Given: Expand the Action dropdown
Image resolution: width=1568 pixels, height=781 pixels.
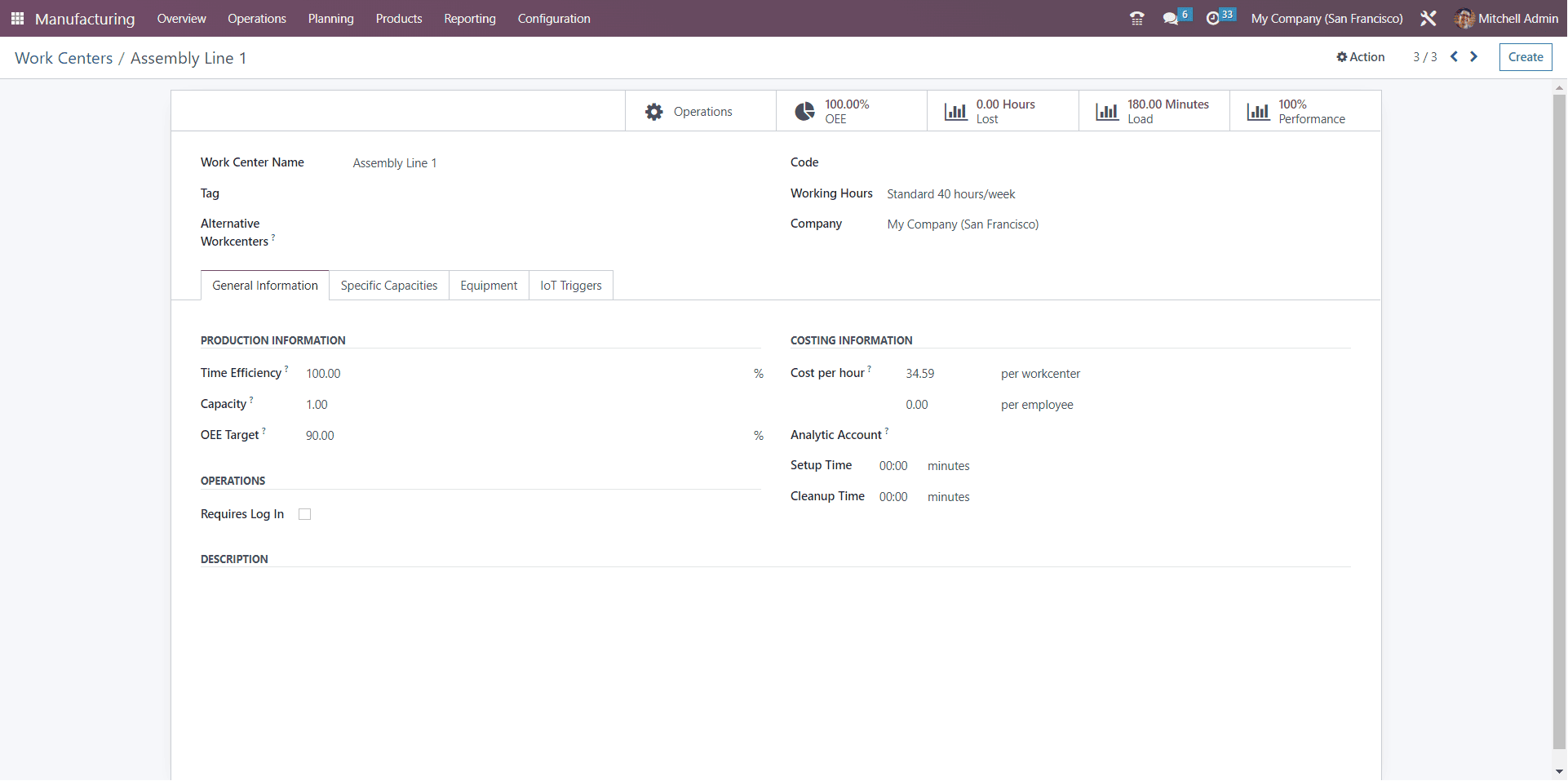Looking at the screenshot, I should [x=1360, y=57].
